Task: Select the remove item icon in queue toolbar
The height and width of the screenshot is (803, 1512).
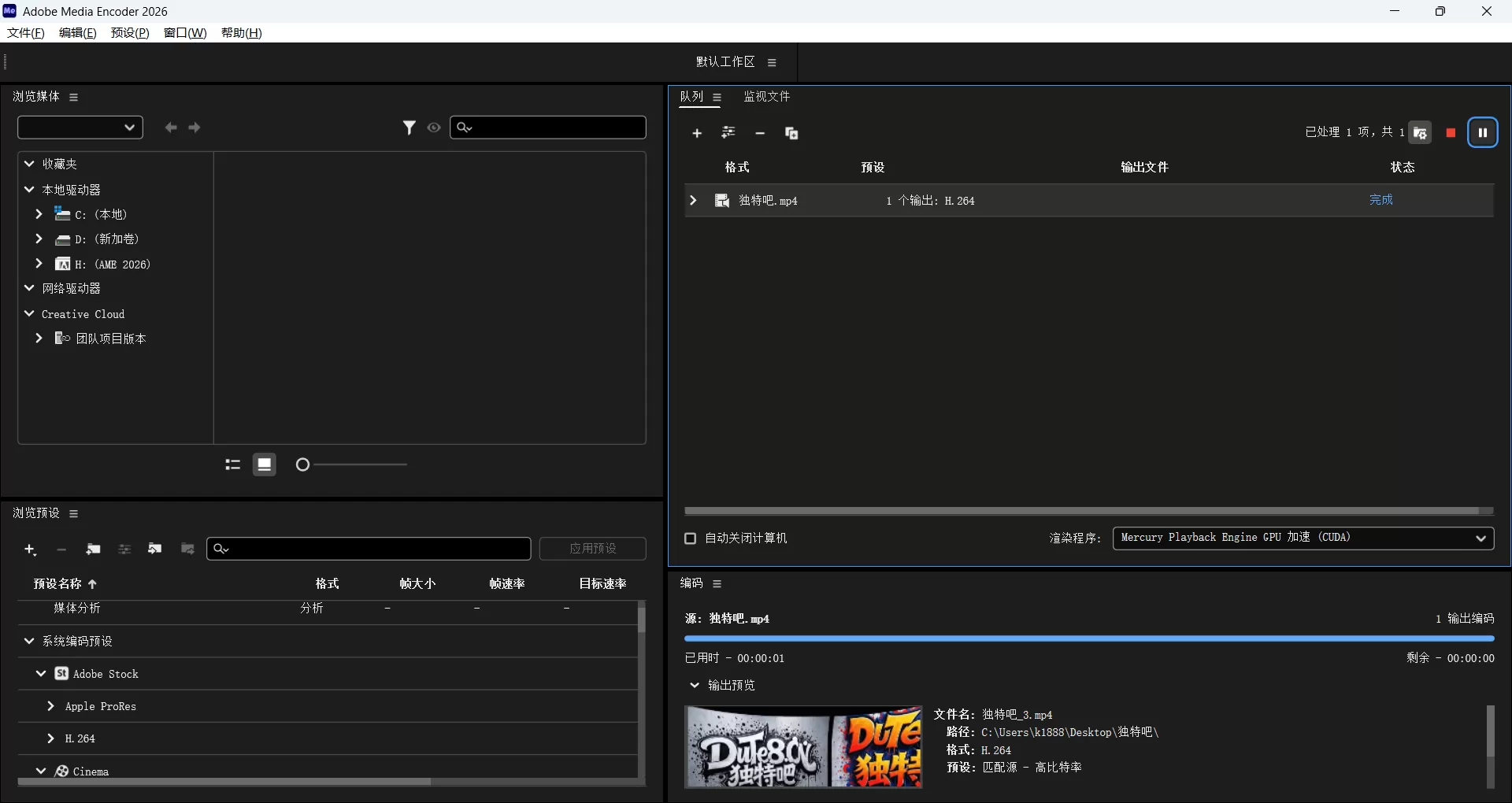Action: point(759,133)
